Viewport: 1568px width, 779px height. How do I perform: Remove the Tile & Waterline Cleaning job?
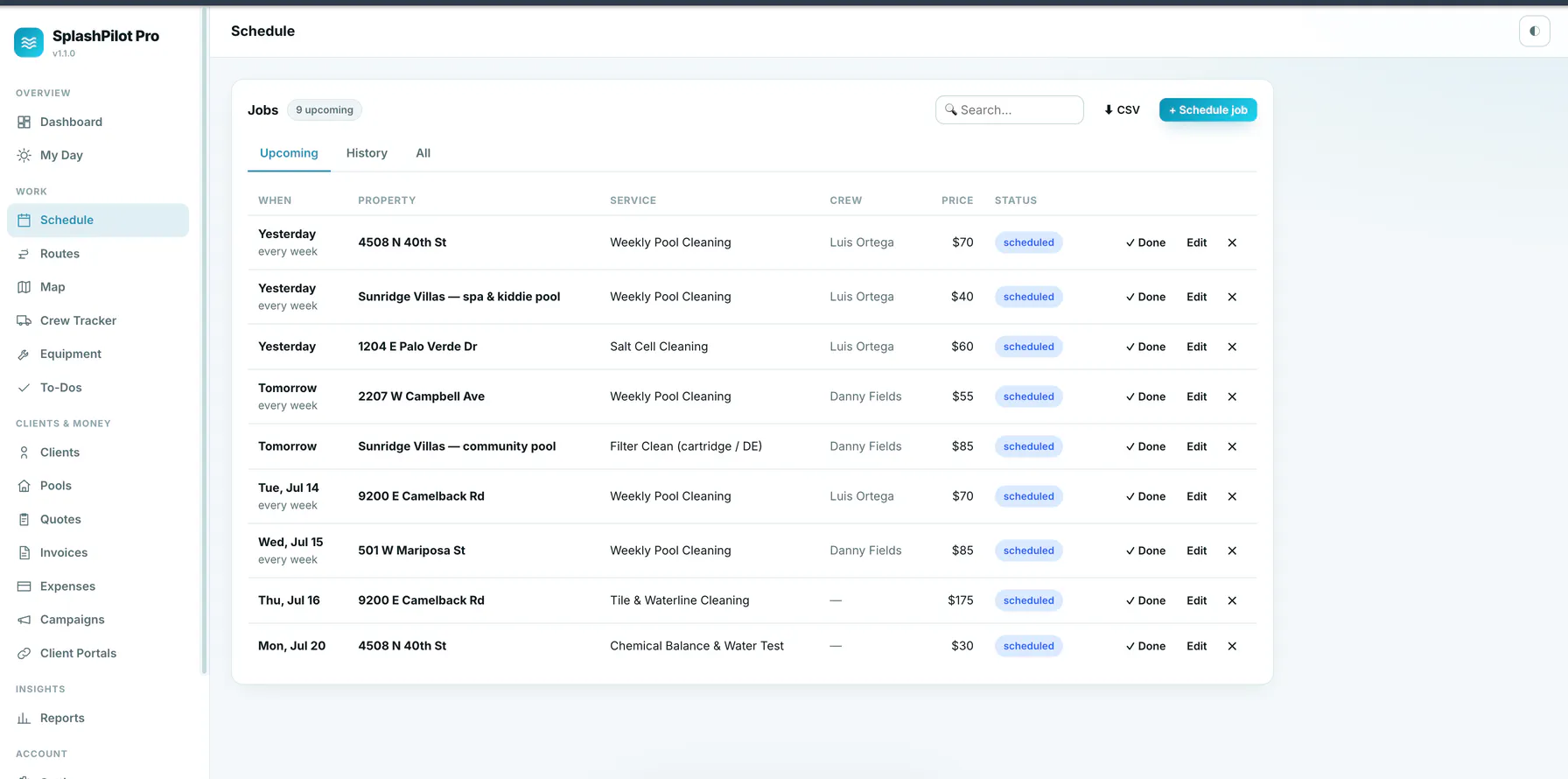pyautogui.click(x=1232, y=600)
